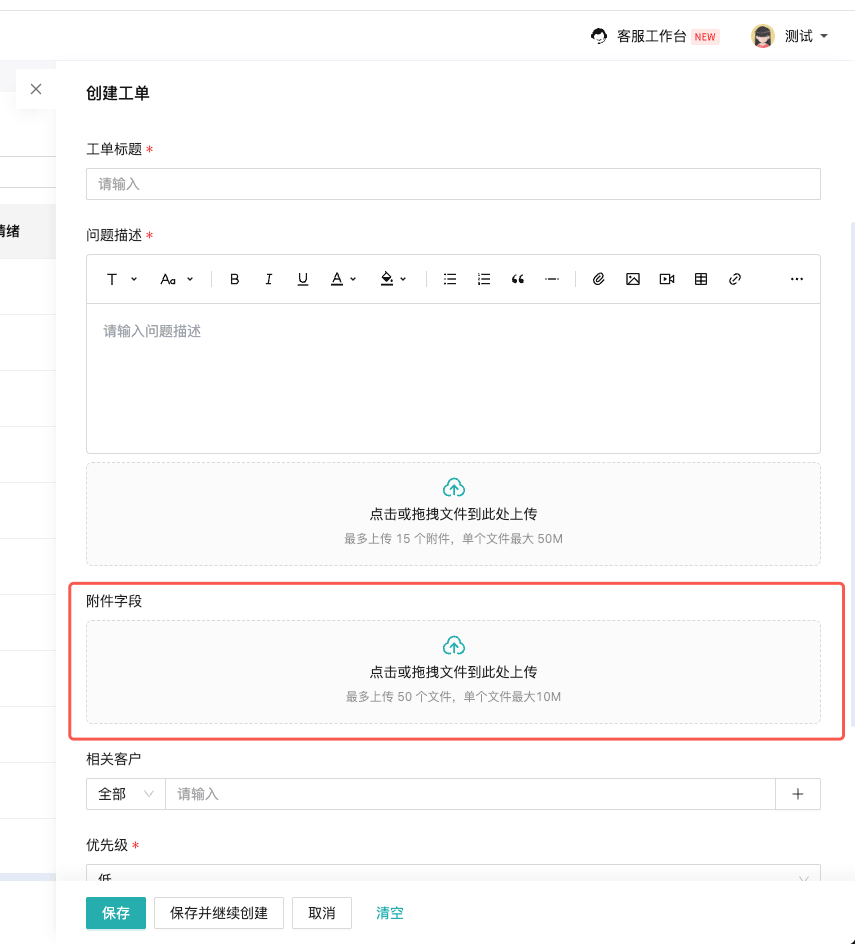
Task: Open the heading style T menu
Action: (121, 279)
